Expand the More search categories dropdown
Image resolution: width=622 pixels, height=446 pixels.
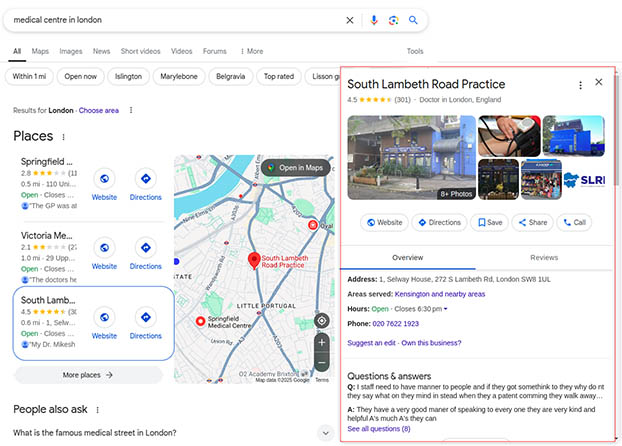pos(251,51)
